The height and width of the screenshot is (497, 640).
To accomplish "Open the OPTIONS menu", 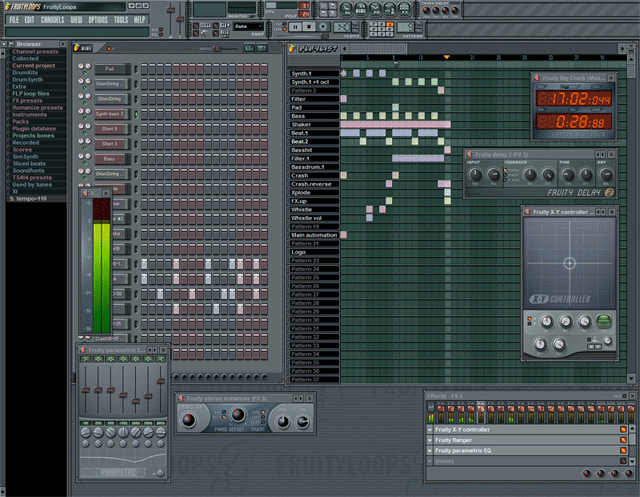I will (98, 20).
